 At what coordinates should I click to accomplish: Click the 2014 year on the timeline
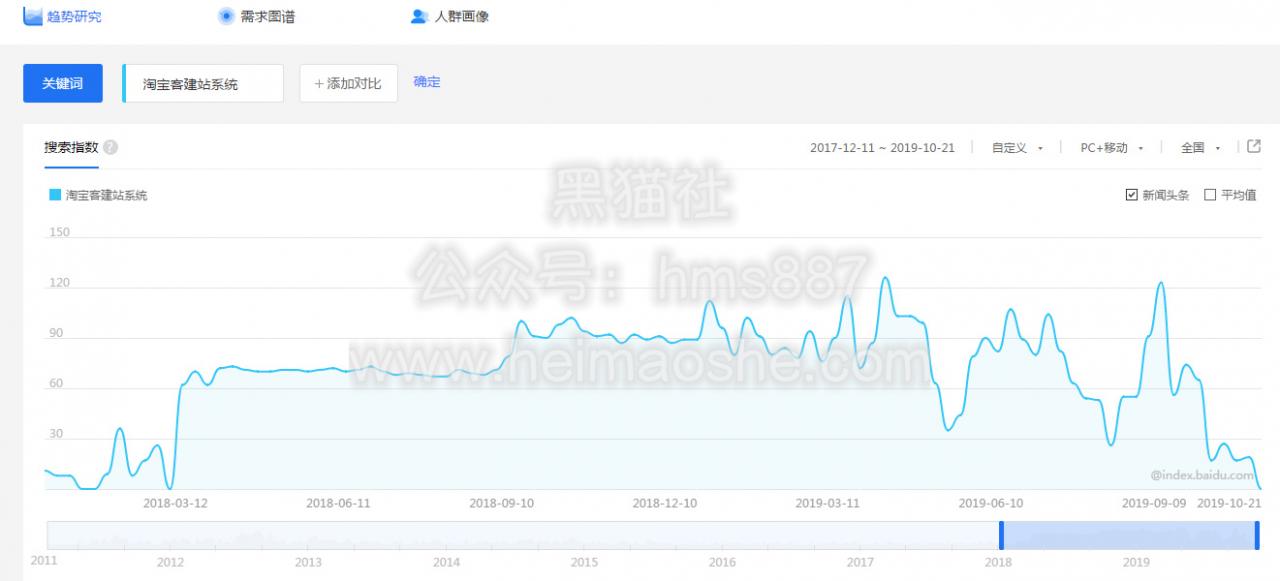point(446,562)
